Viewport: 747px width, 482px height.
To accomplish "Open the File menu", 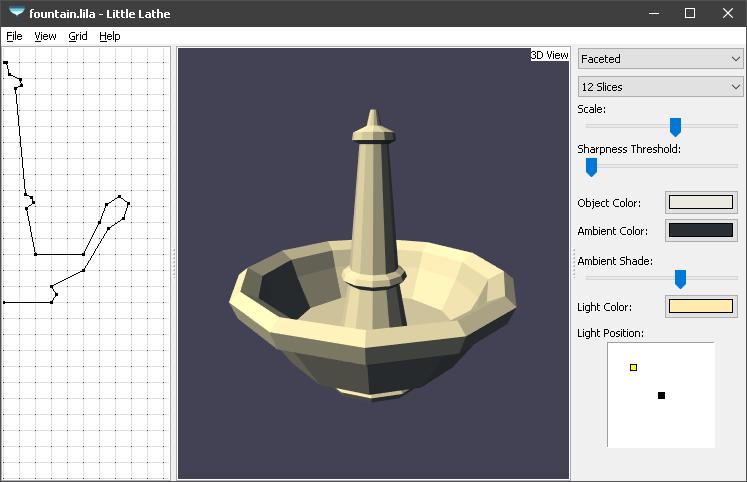I will 14,36.
